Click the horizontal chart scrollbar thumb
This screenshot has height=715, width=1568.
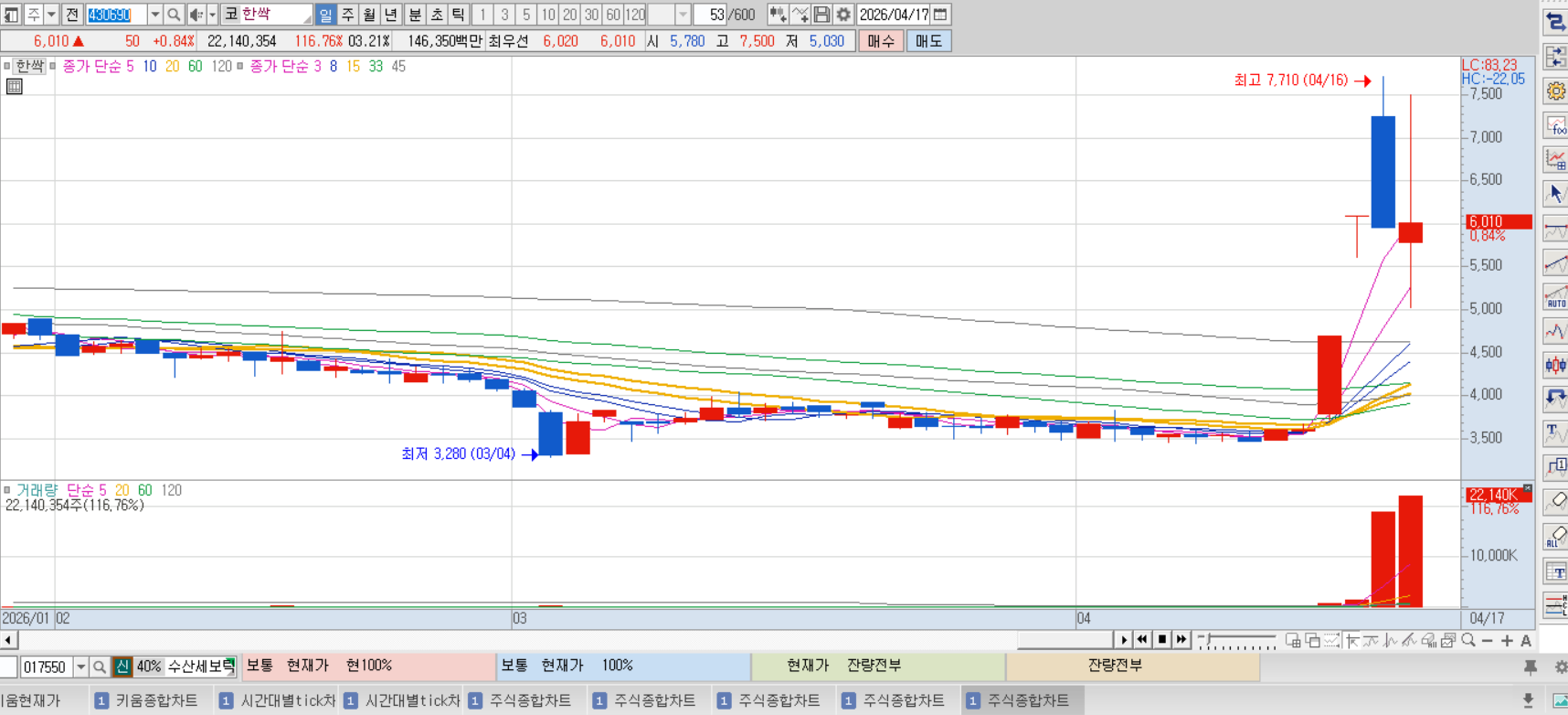pyautogui.click(x=1066, y=640)
